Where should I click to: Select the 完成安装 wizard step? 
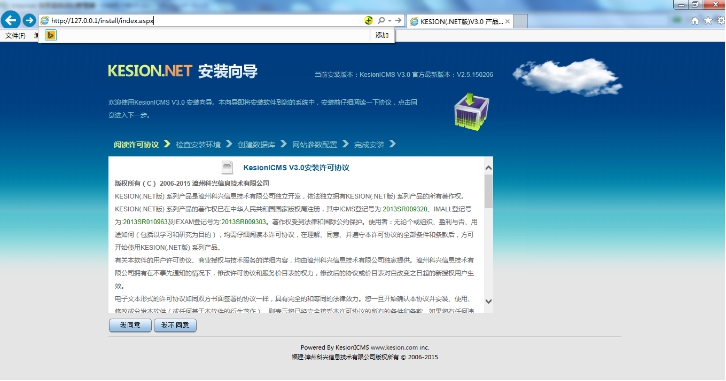click(x=369, y=144)
